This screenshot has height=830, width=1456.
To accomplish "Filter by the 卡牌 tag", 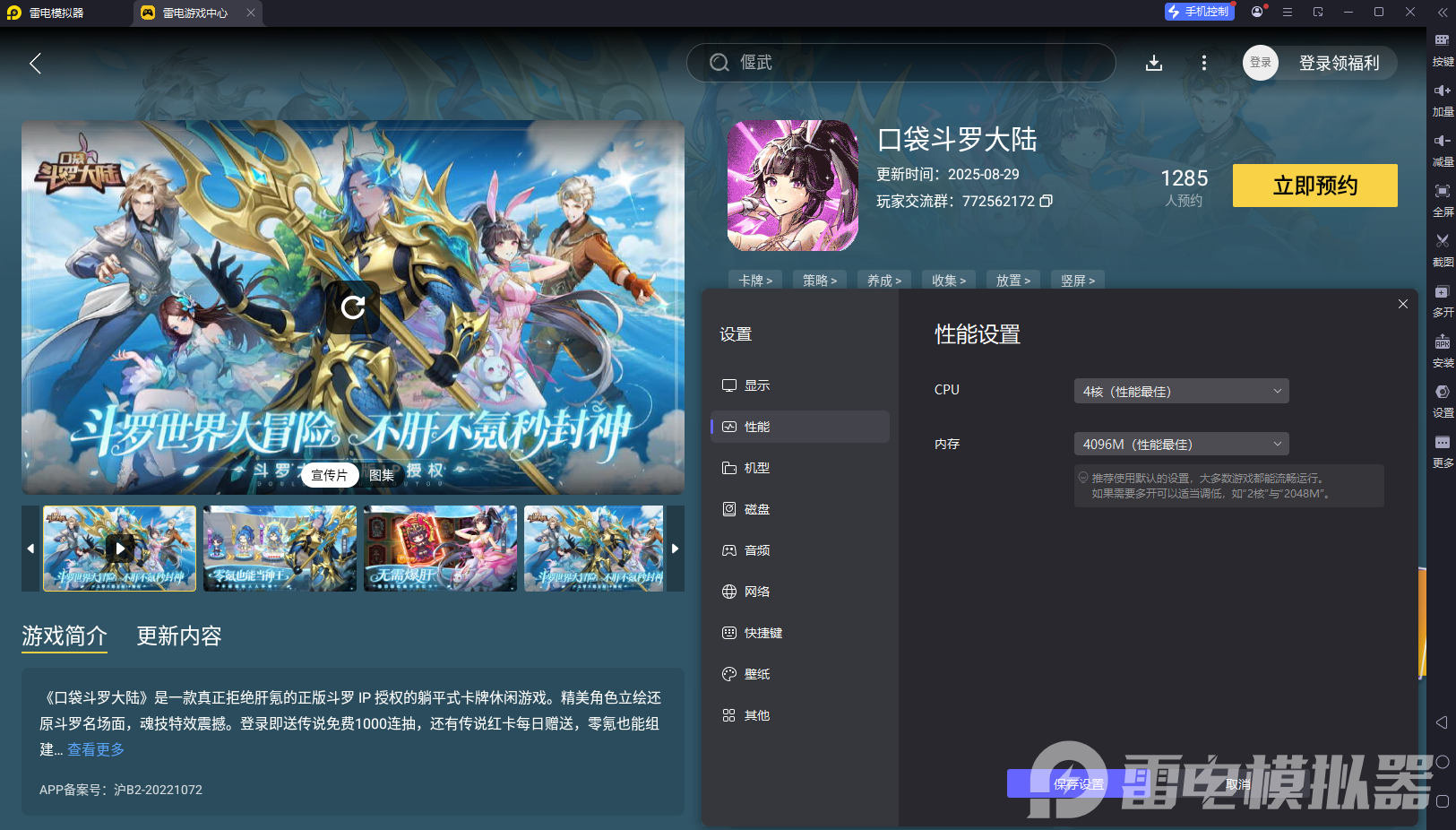I will 755,281.
